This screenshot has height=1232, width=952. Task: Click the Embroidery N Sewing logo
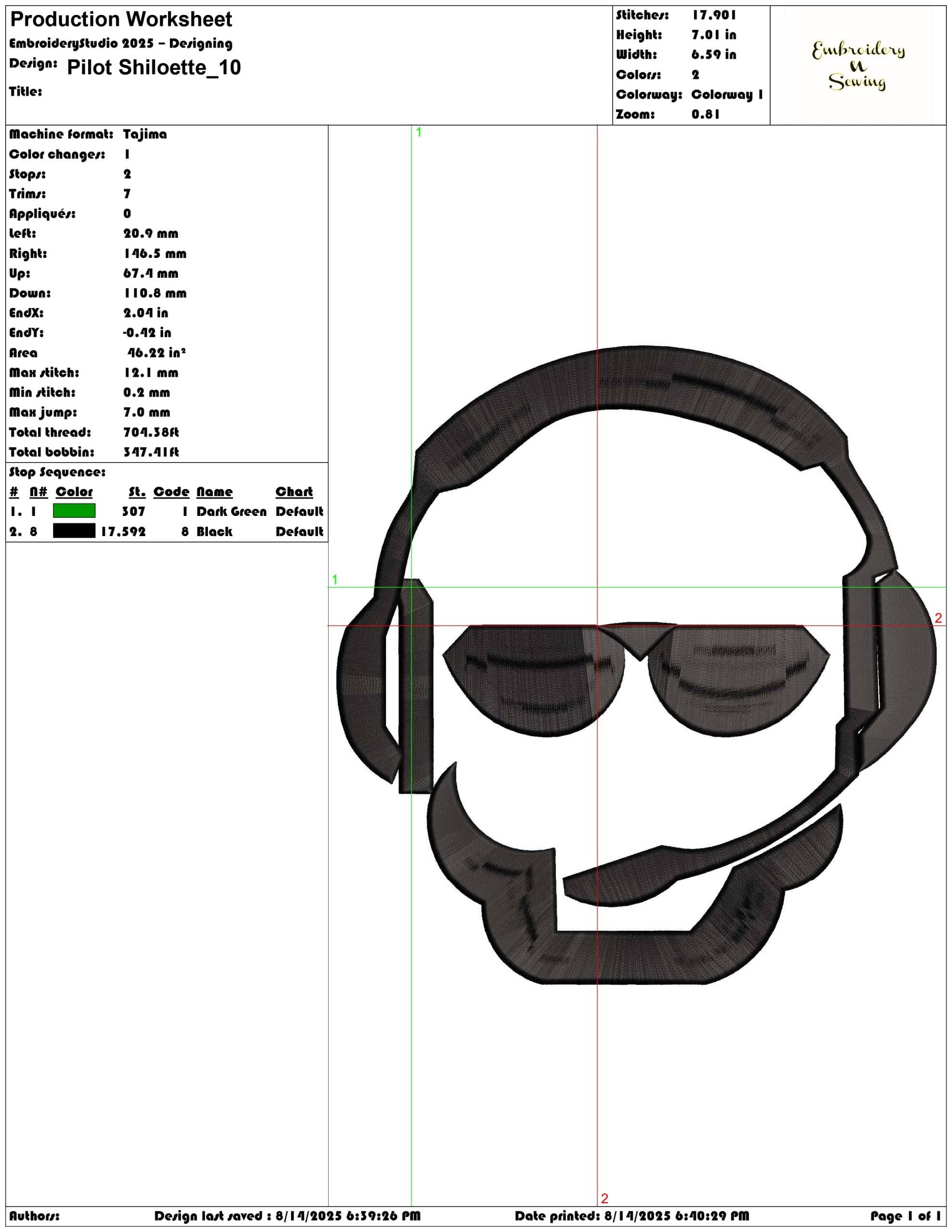858,65
